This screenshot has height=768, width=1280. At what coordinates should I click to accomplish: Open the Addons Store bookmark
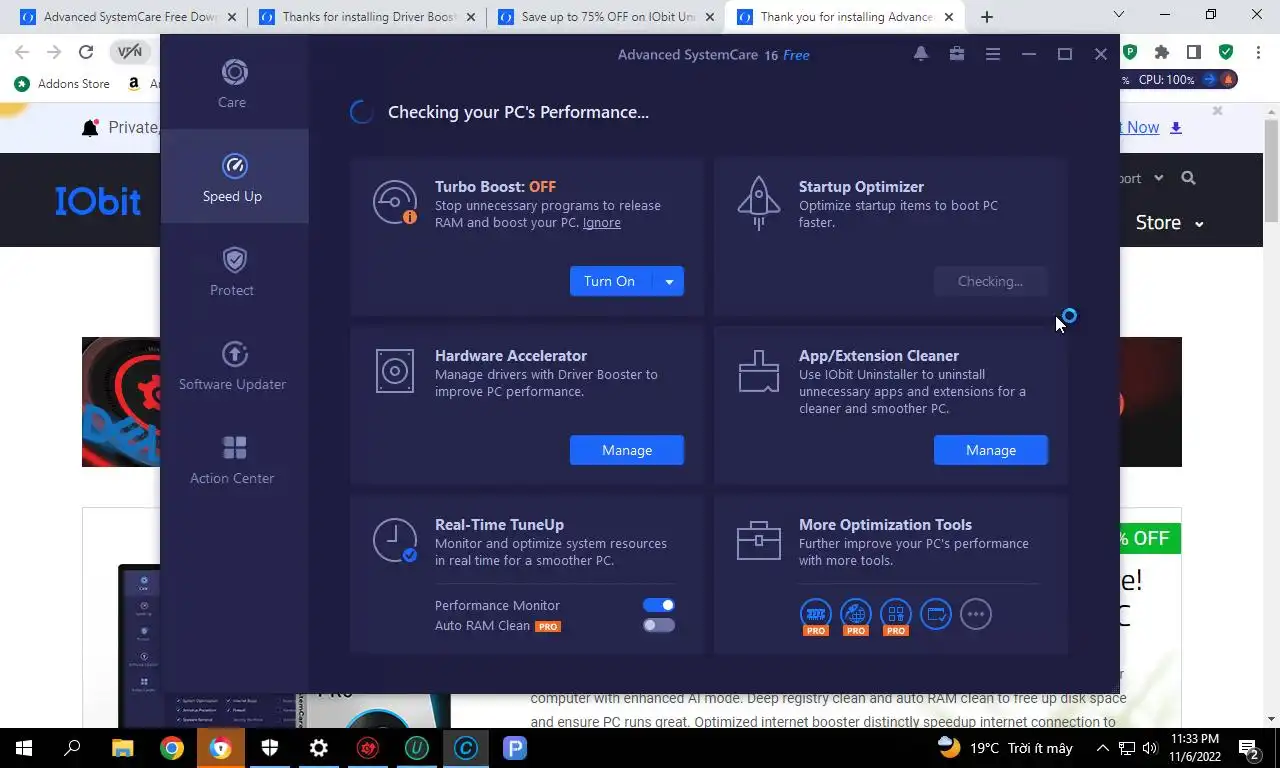point(62,84)
